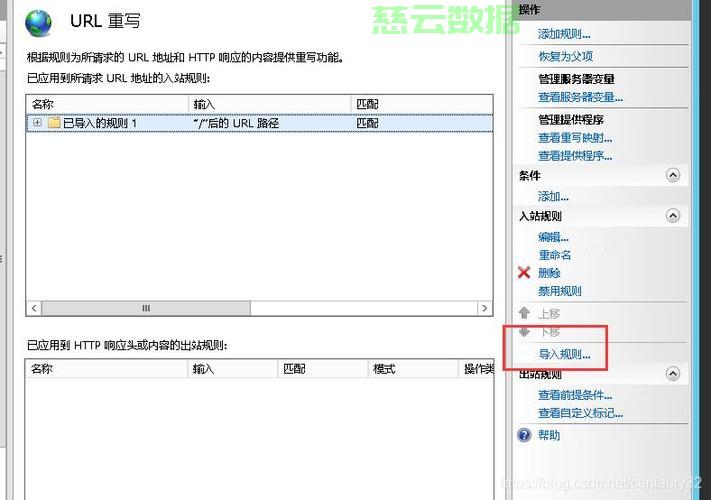Screen dimensions: 711x500
Task: Click inbound table 名称 column header
Action: [107, 104]
